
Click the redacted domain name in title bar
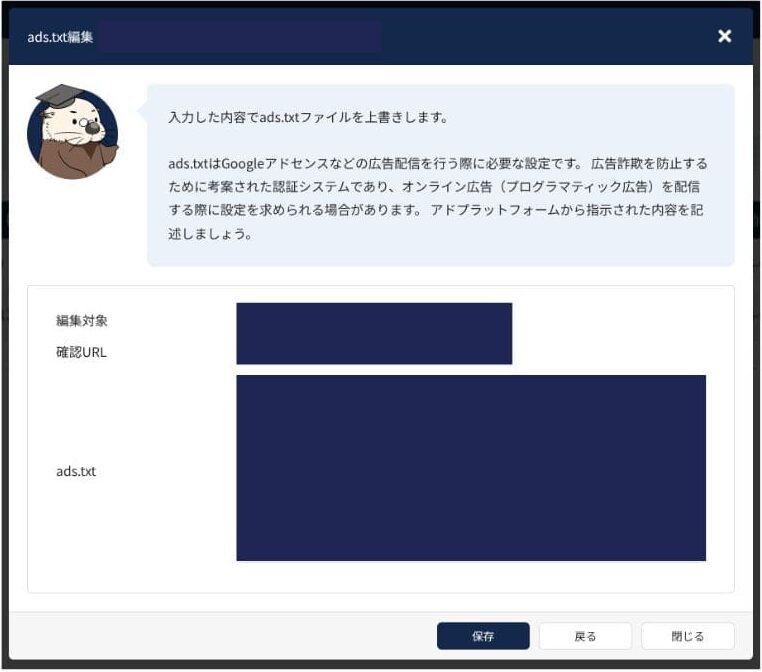[240, 36]
